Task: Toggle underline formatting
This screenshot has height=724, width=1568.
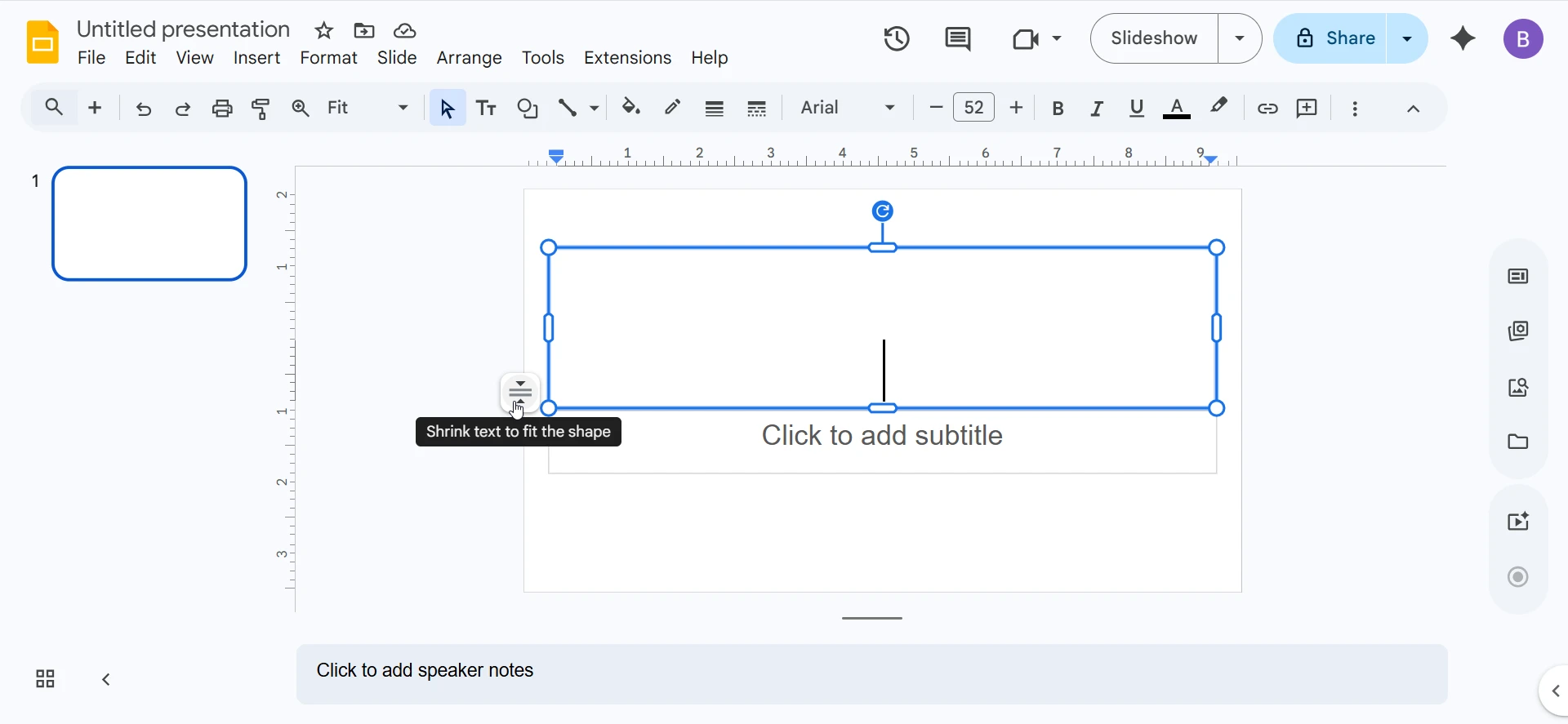Action: point(1137,109)
